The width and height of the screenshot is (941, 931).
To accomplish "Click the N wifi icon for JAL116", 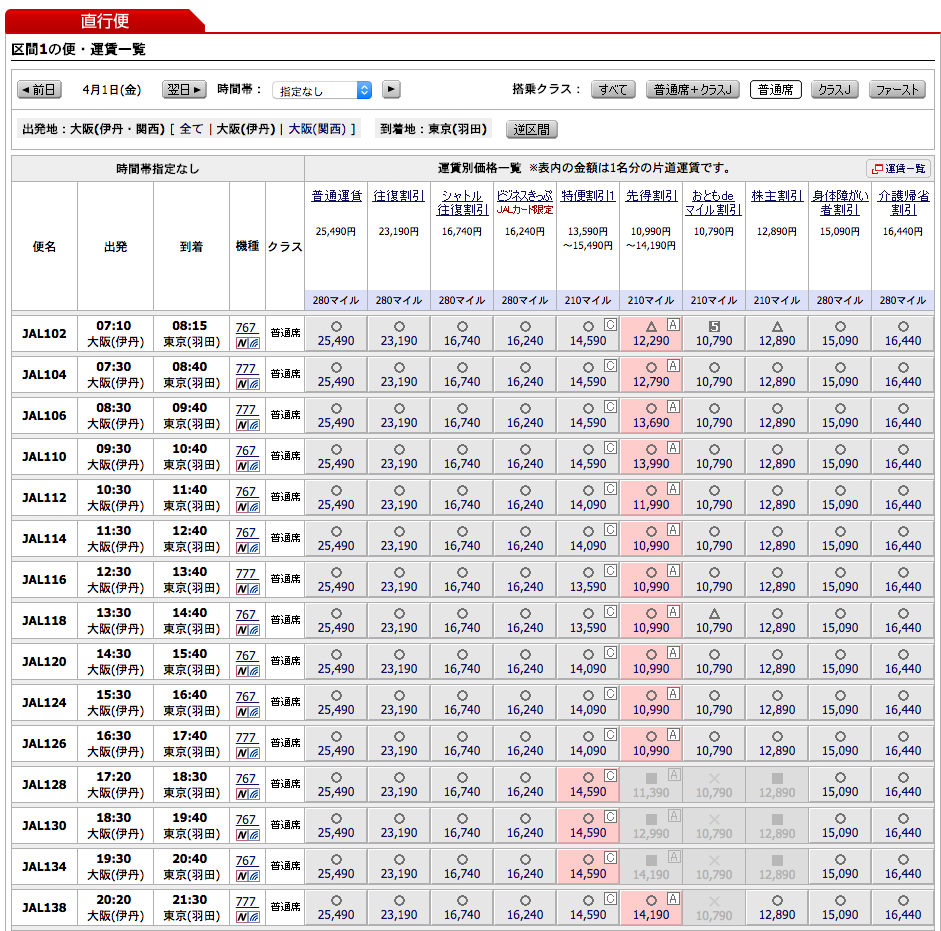I will [x=247, y=589].
